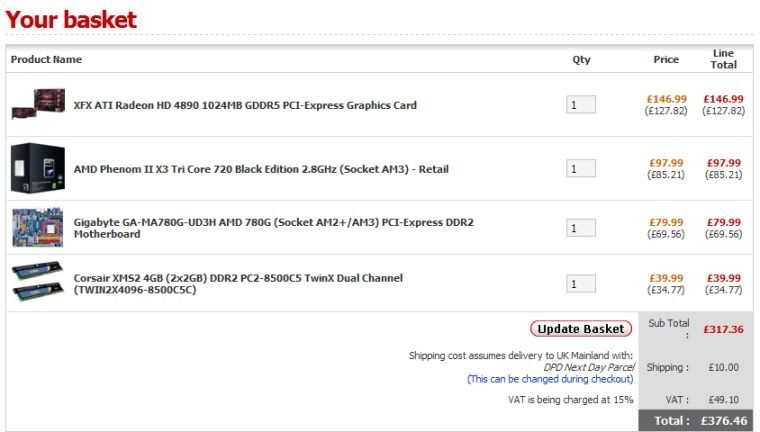Click the AMD Phenom II processor image
760x432 pixels.
point(38,168)
